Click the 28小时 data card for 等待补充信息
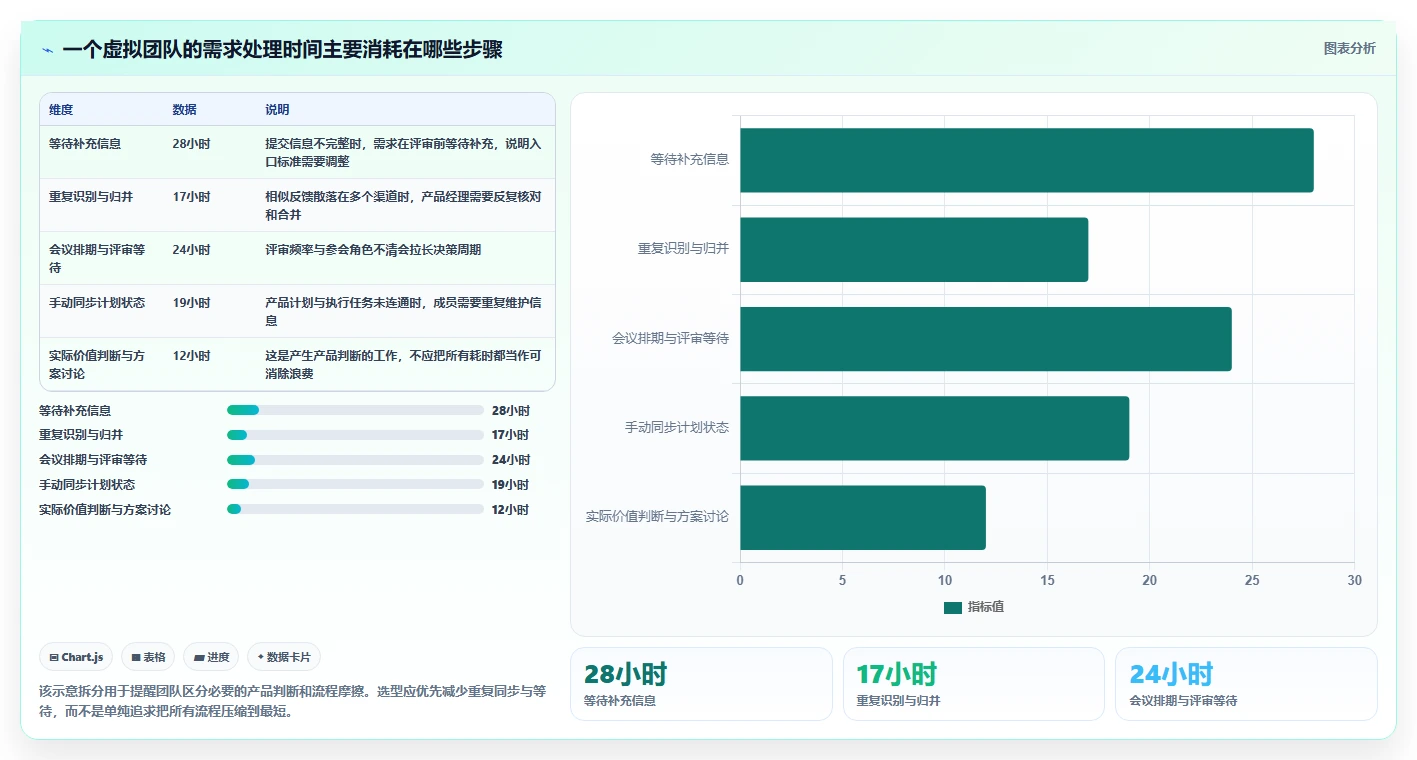1417x760 pixels. point(701,684)
